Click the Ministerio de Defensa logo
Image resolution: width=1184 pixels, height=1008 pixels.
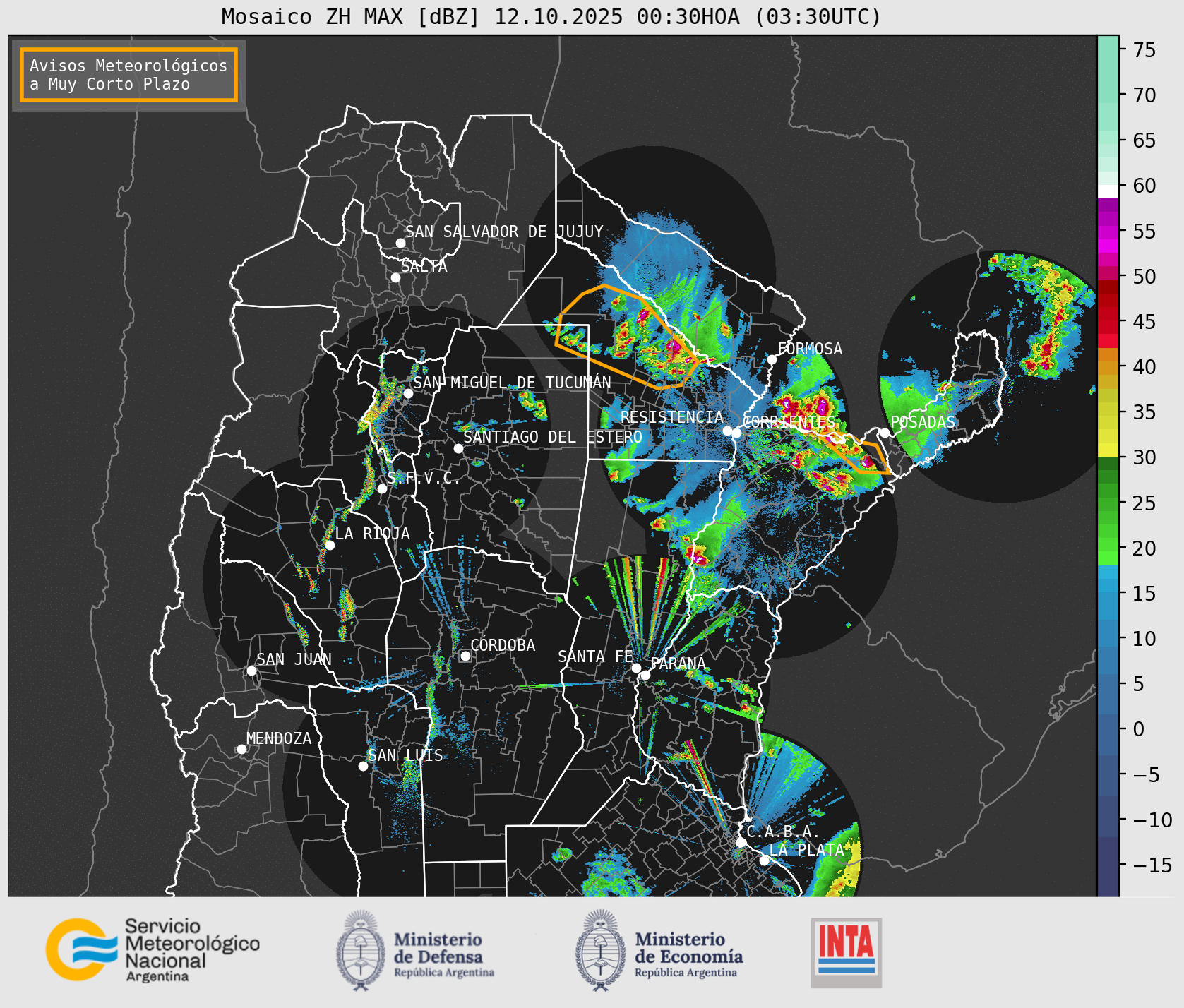[x=415, y=950]
